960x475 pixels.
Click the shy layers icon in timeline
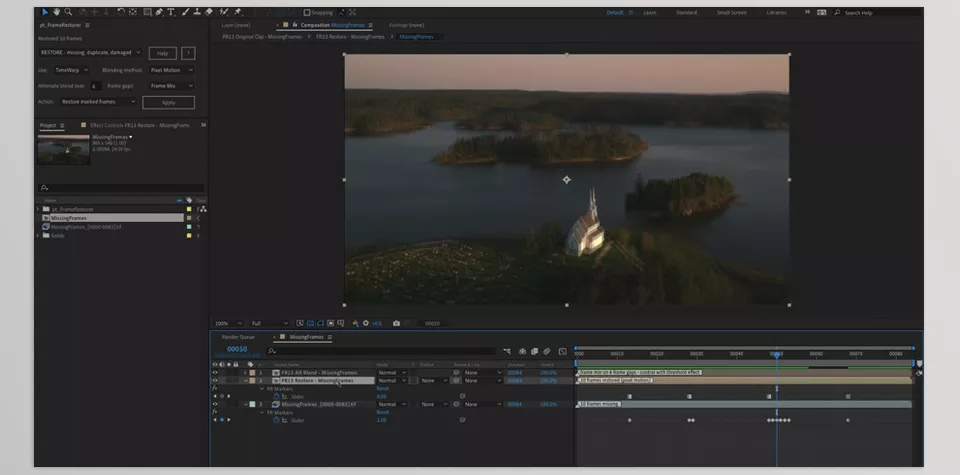click(522, 351)
